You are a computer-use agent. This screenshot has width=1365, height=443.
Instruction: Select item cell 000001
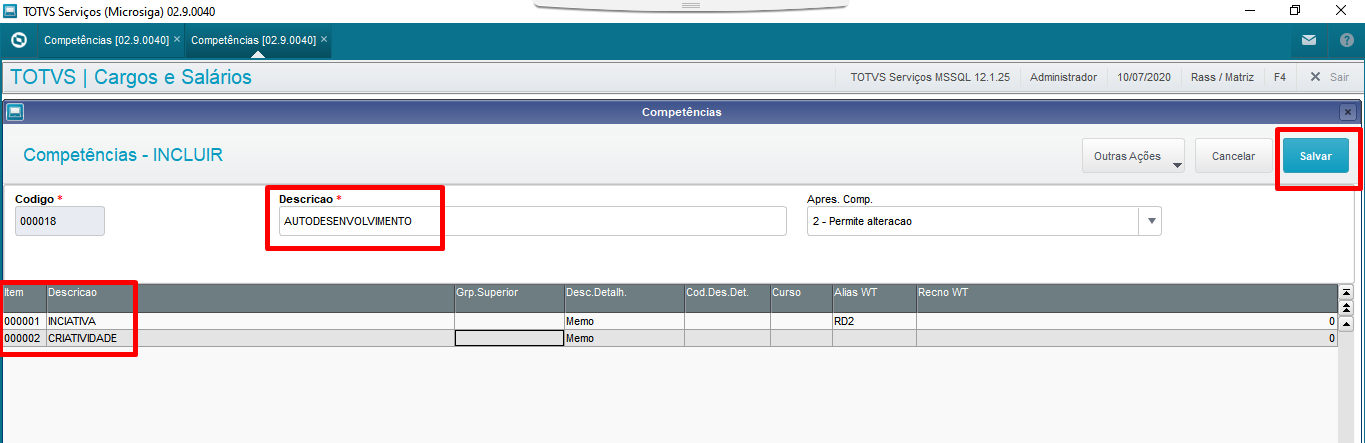[x=23, y=322]
